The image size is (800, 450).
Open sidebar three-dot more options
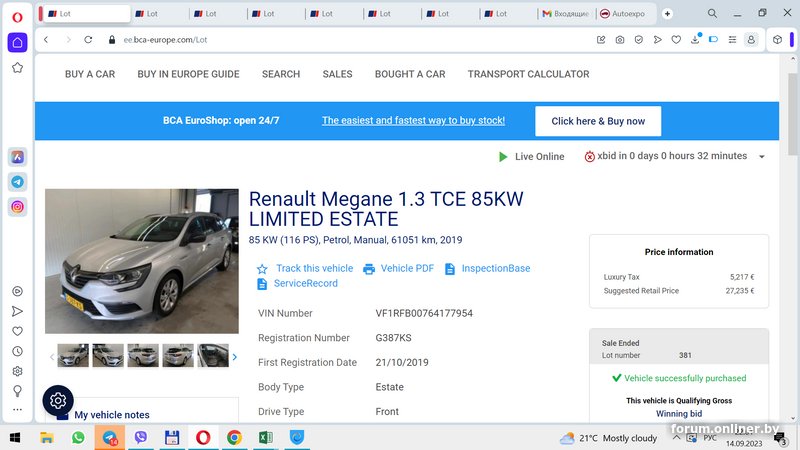pos(17,409)
